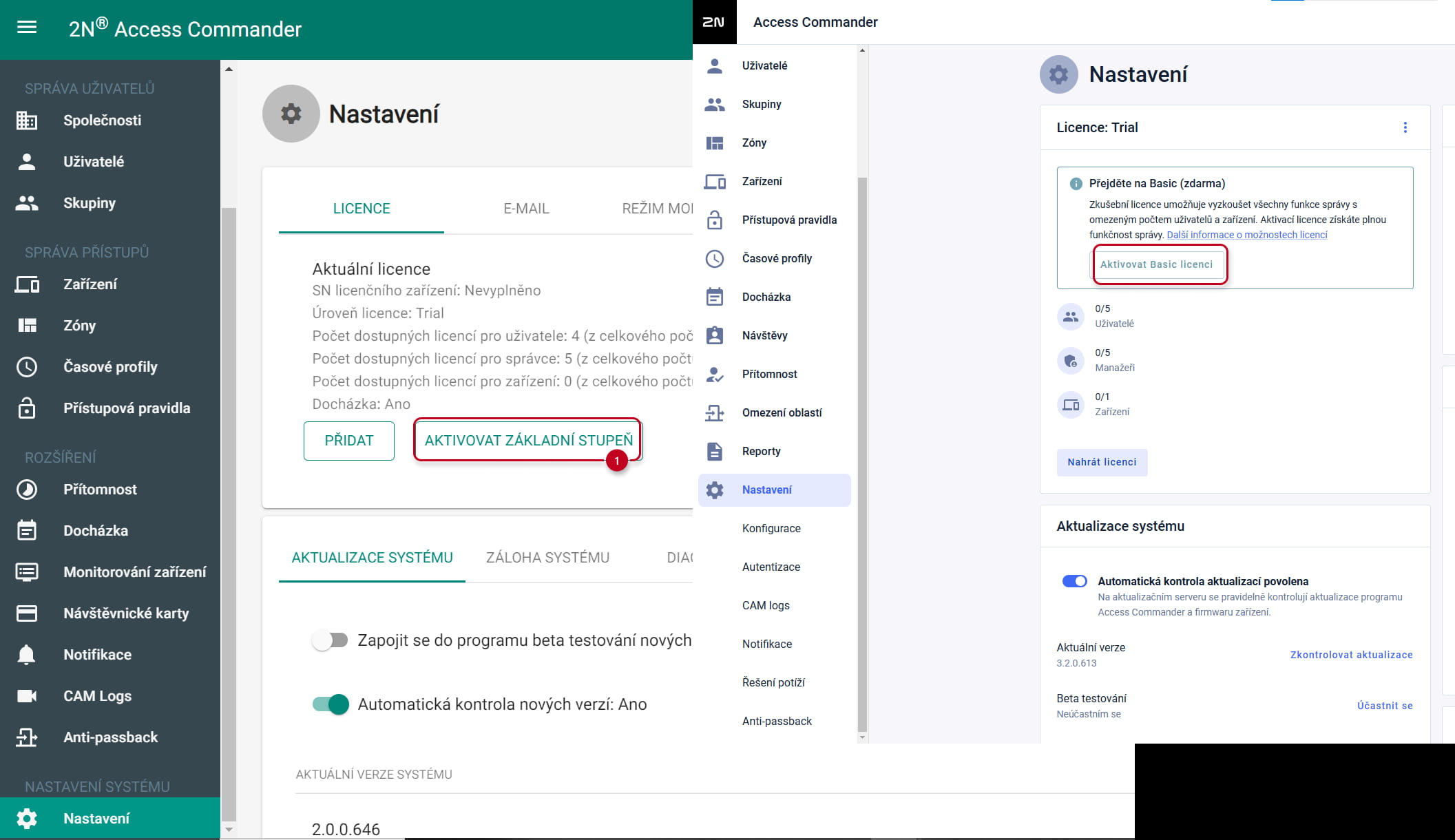Switch to LICENCE tab
This screenshot has height=840, width=1455.
362,209
